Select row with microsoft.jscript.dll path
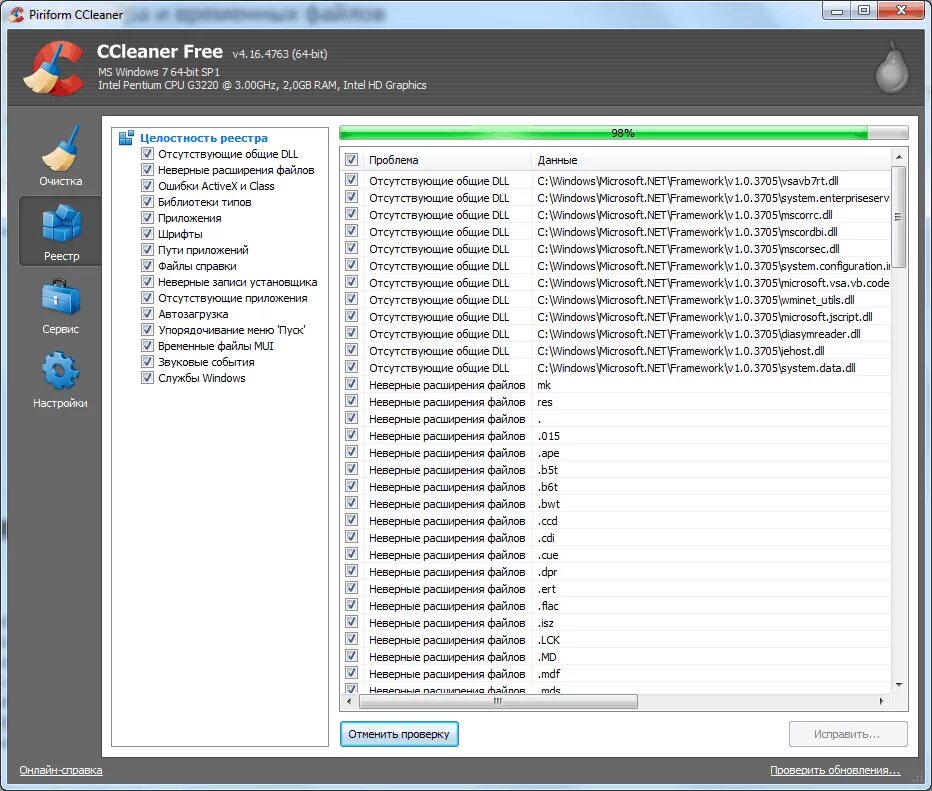The image size is (932, 791). coord(616,317)
